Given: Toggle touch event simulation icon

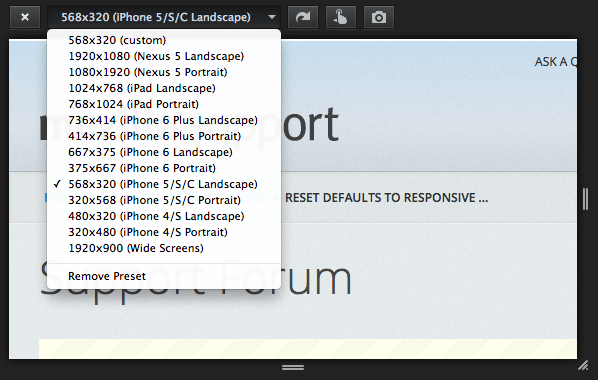Looking at the screenshot, I should pyautogui.click(x=341, y=17).
